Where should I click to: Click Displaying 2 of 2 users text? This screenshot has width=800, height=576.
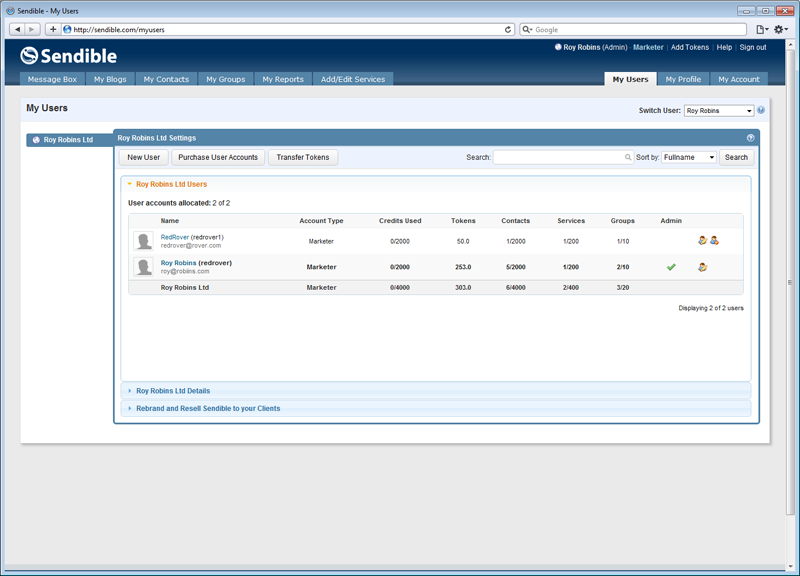[711, 308]
